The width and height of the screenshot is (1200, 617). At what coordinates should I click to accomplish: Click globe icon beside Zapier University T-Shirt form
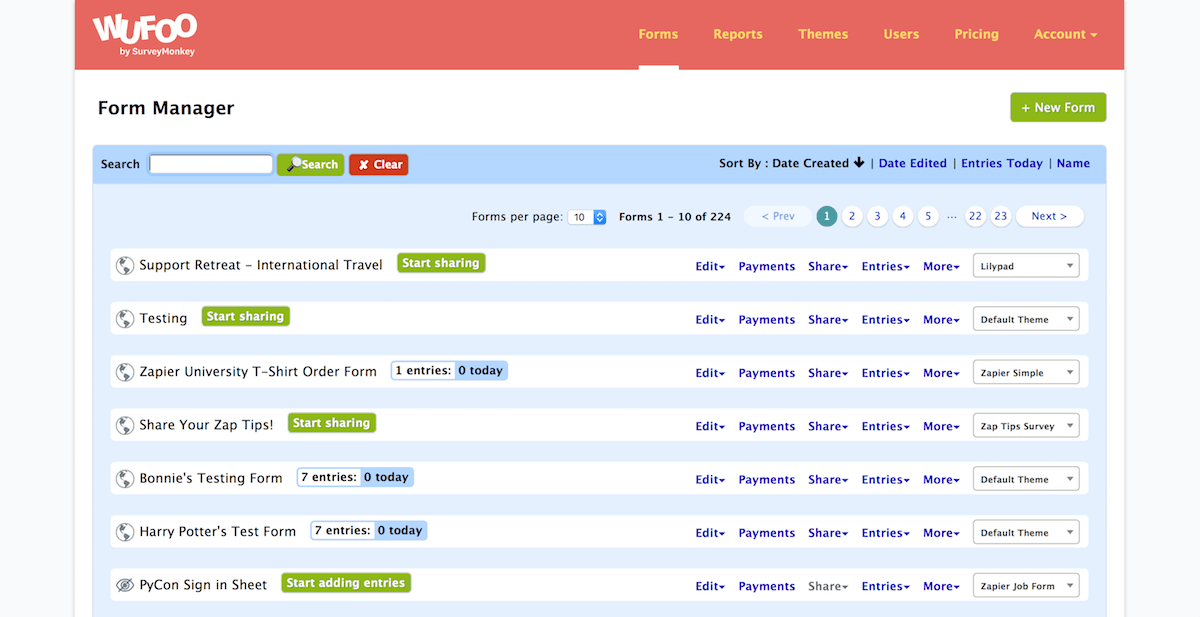(x=125, y=372)
